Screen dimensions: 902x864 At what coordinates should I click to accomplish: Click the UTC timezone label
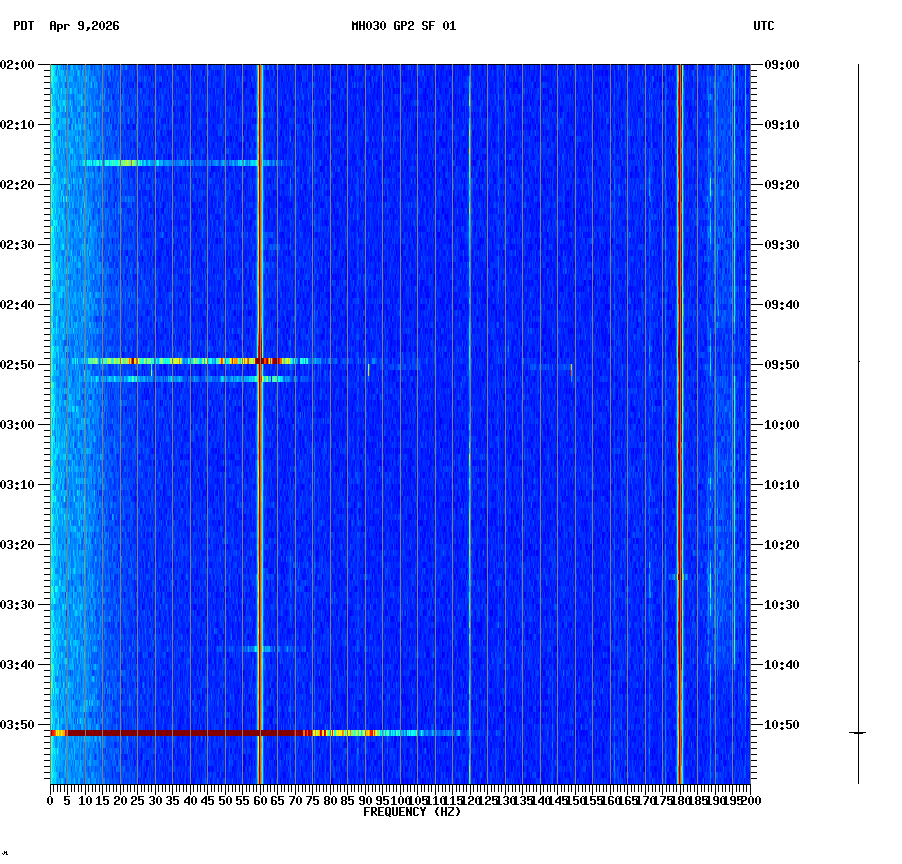(x=765, y=27)
